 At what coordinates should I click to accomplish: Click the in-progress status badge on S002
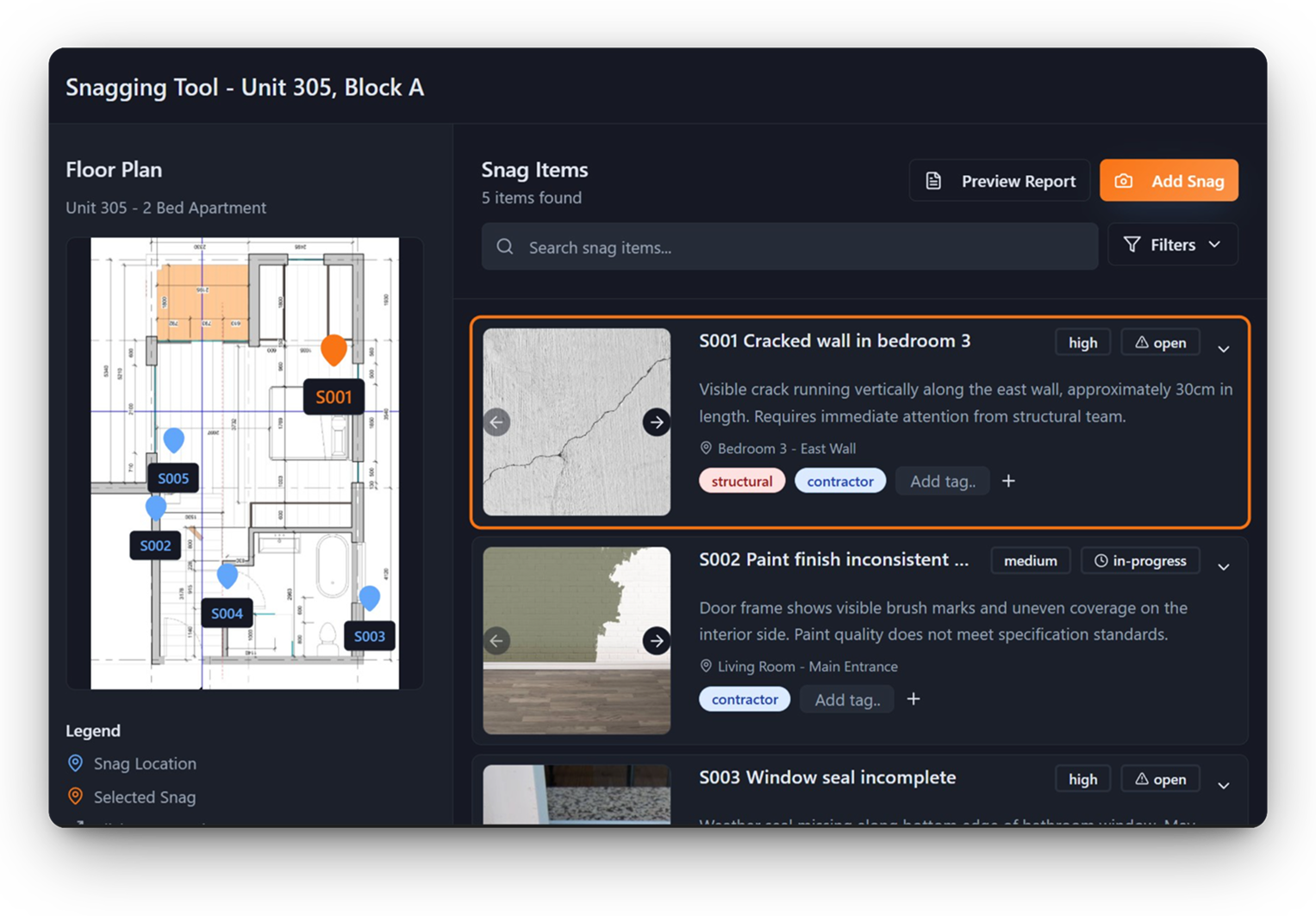(x=1140, y=561)
